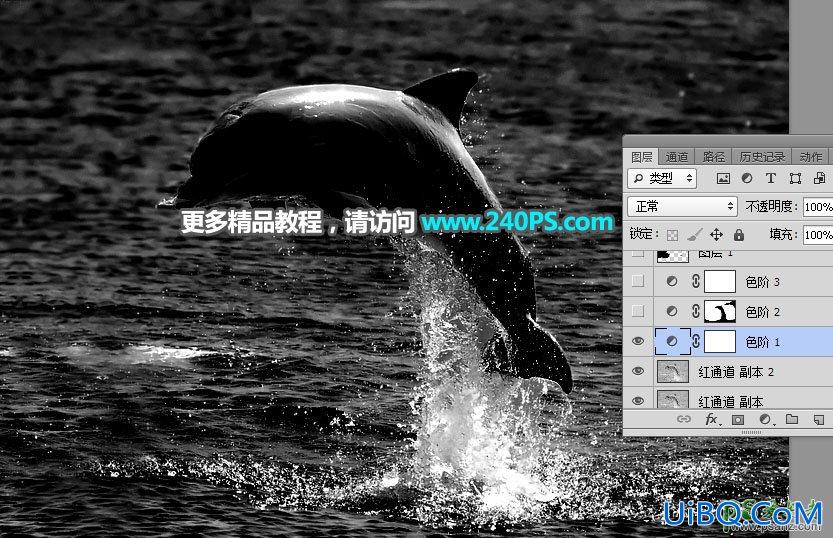Create new fill or adjustment layer
Image resolution: width=833 pixels, height=538 pixels.
(x=766, y=420)
